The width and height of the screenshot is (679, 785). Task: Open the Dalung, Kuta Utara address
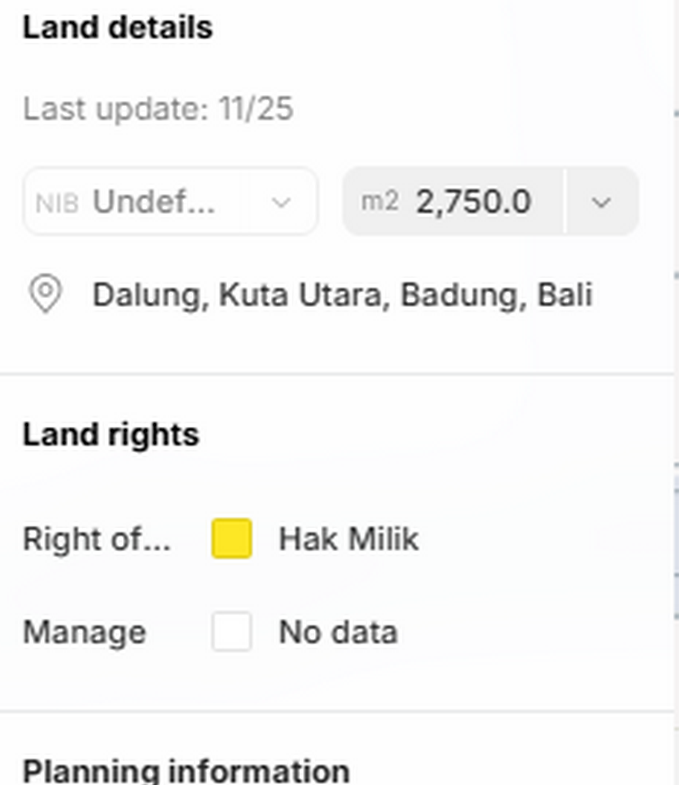point(342,295)
